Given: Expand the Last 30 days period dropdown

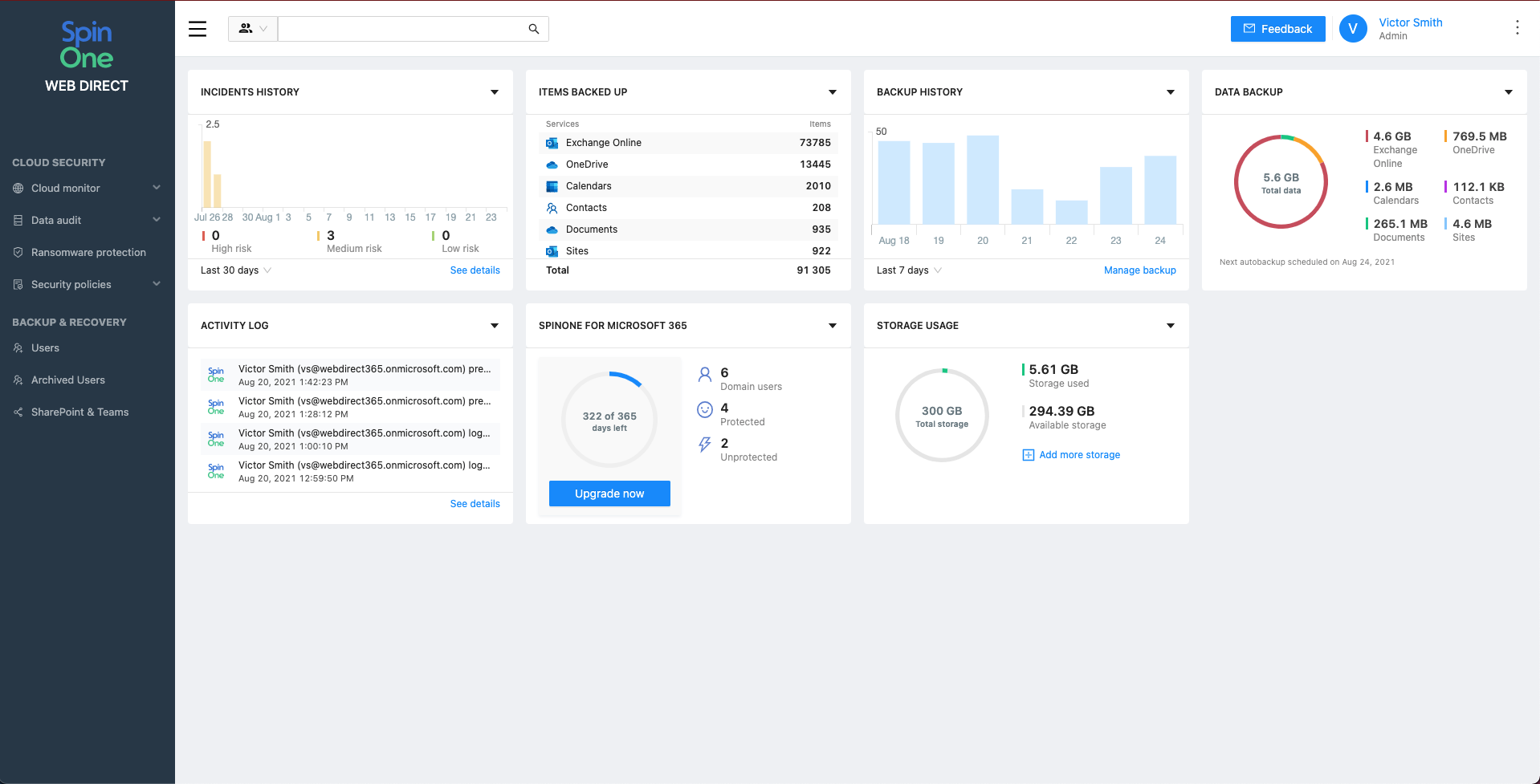Looking at the screenshot, I should (x=236, y=270).
